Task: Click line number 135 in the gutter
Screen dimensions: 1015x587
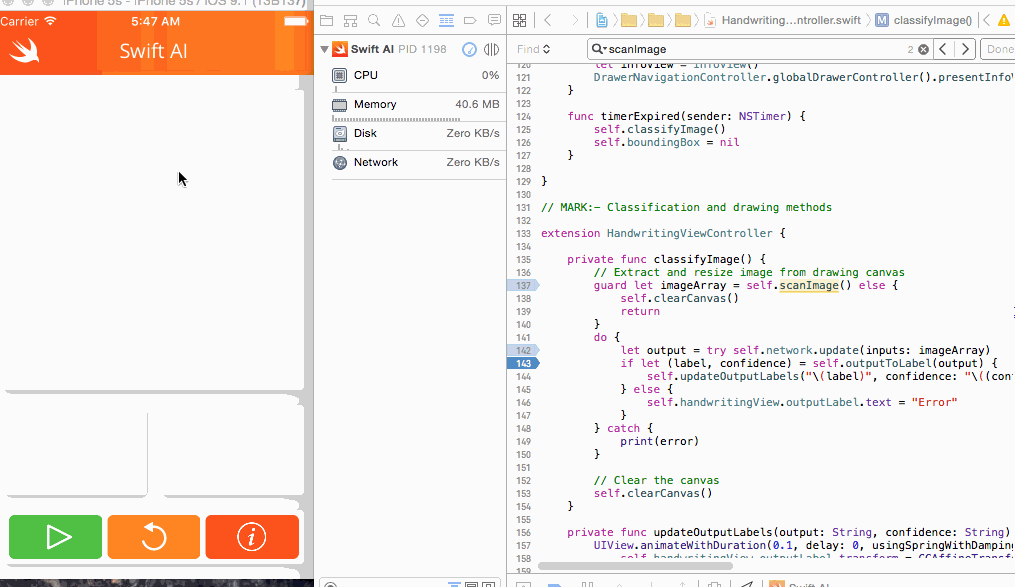Action: pyautogui.click(x=524, y=260)
